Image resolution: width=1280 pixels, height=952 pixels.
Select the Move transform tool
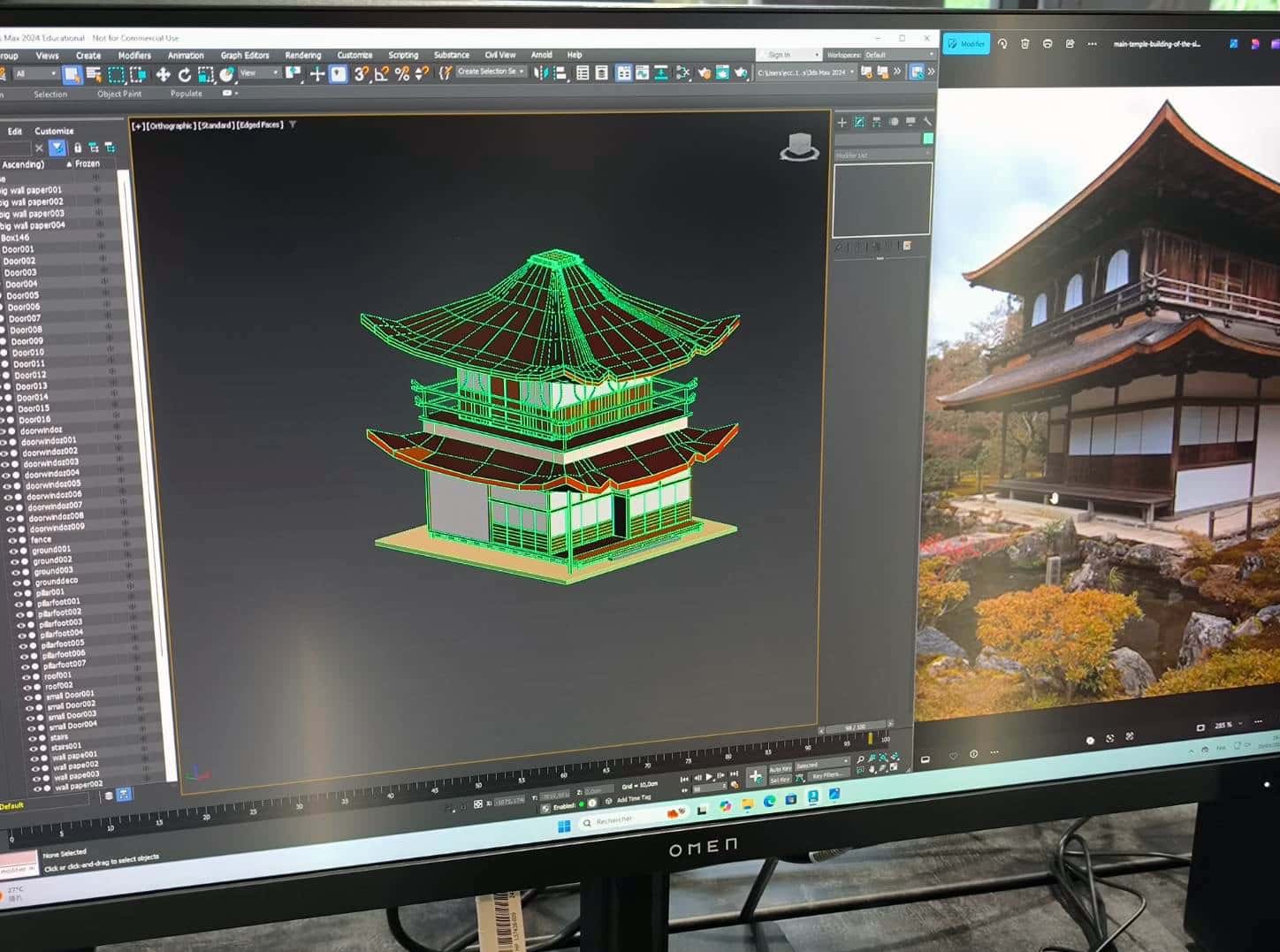coord(163,75)
